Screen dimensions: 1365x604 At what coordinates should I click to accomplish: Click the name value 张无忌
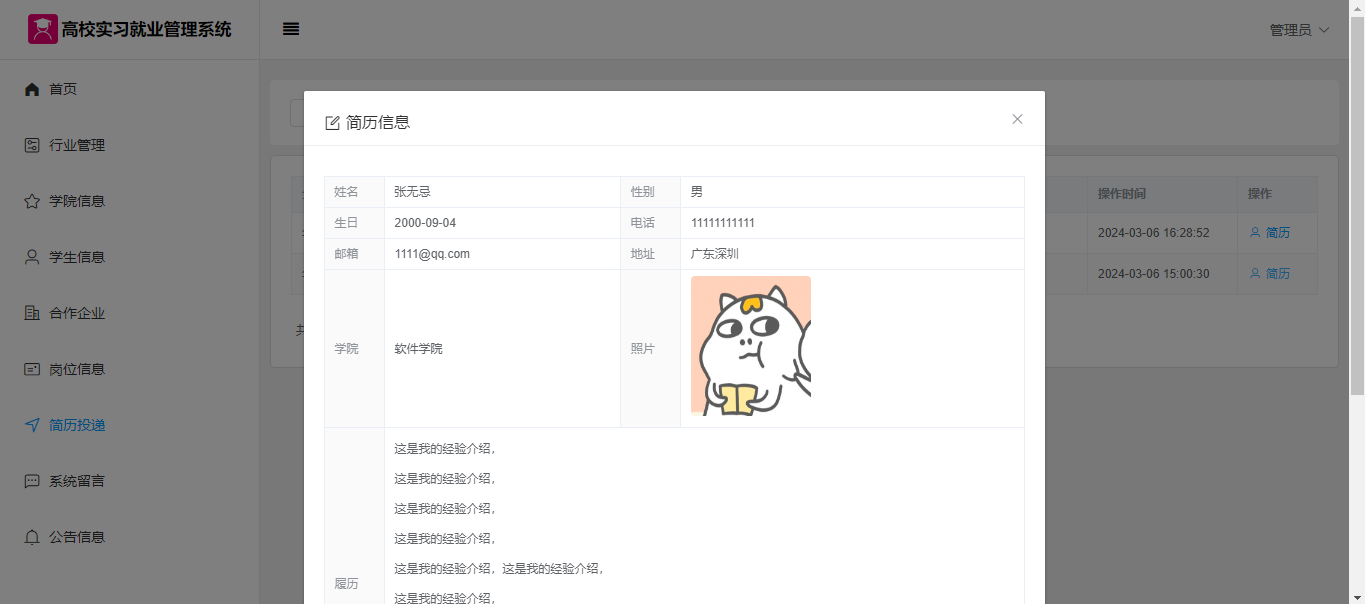click(x=412, y=192)
